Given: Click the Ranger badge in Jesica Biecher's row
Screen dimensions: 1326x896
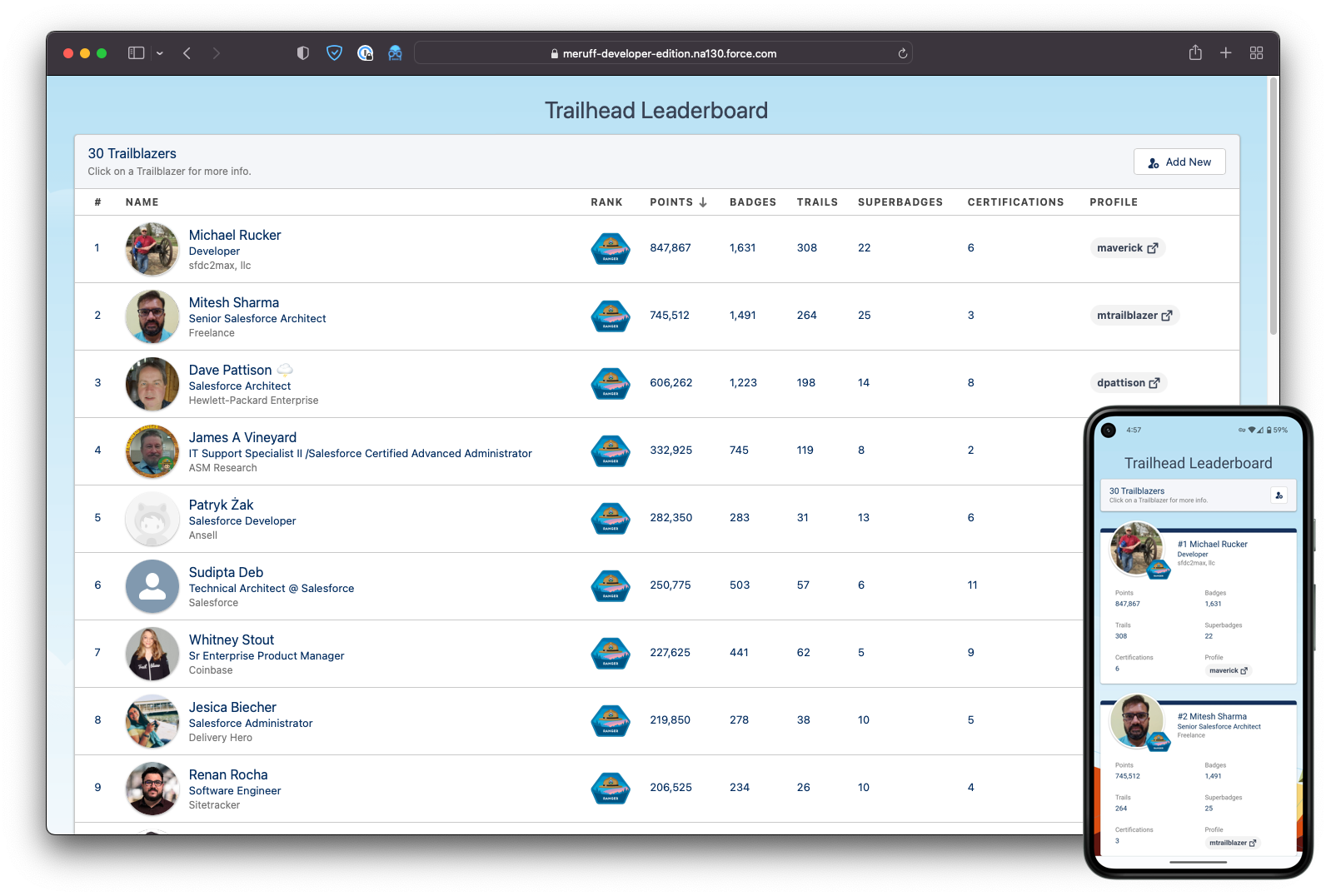Looking at the screenshot, I should click(x=611, y=721).
